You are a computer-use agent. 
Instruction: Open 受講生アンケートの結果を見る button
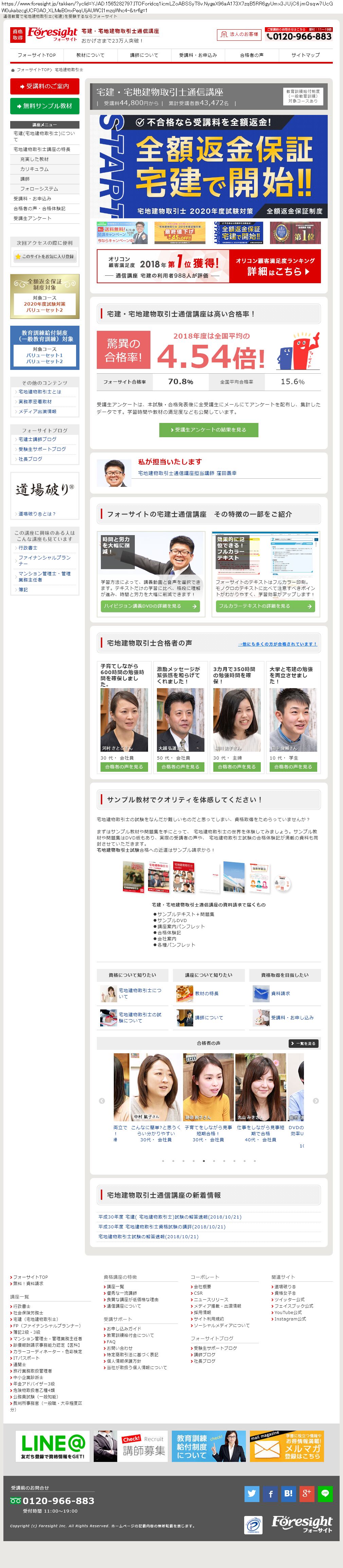(x=208, y=429)
